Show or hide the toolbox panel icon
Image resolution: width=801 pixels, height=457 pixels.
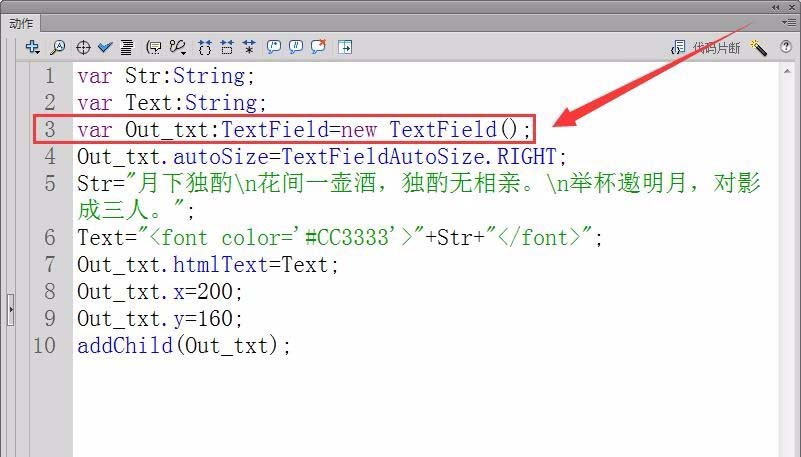[345, 47]
